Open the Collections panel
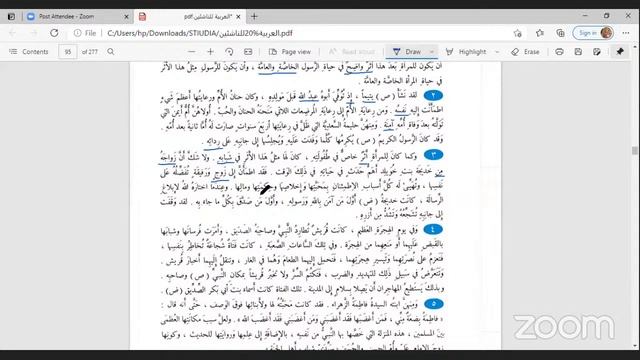Screen dimensions: 640x360 click(560, 33)
